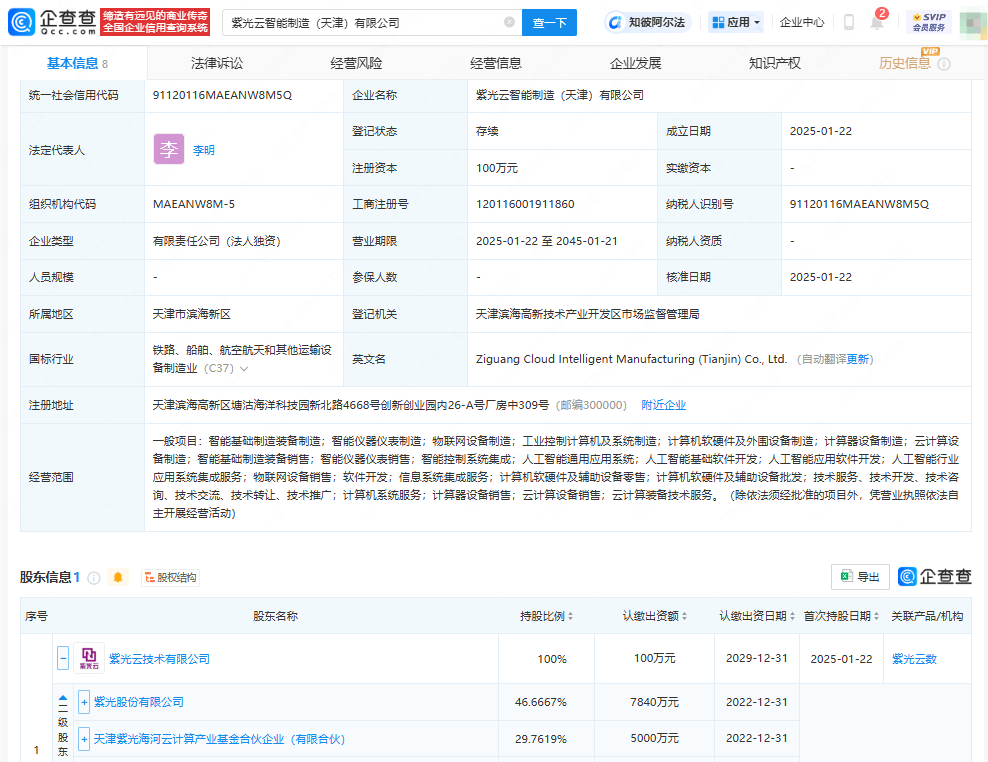Open the 紫光云数 related product link

coord(914,659)
